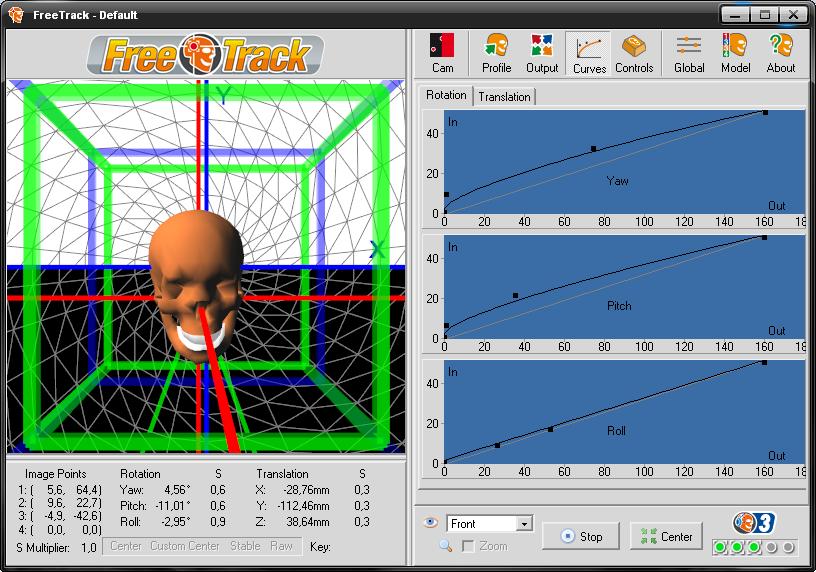Screen dimensions: 816x572
Task: Click the fourth grey indicator light
Action: tap(771, 547)
